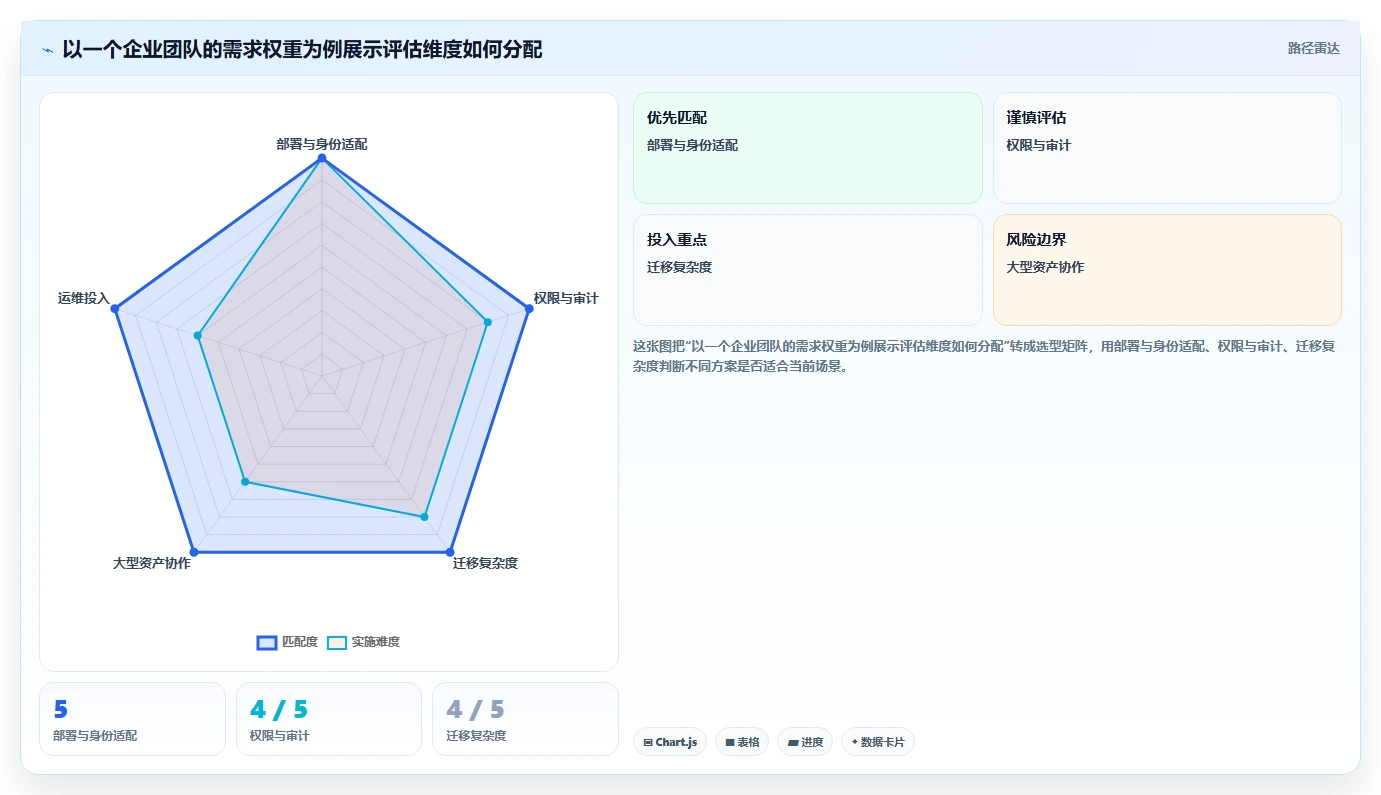Click the 表格 tag

coord(742,742)
